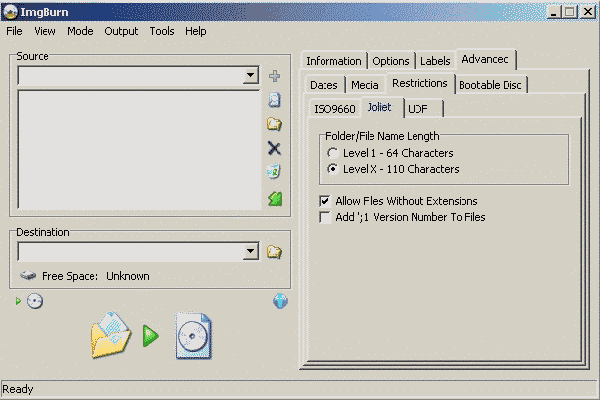The height and width of the screenshot is (400, 600).
Task: Click the add file plus icon
Action: (x=274, y=76)
